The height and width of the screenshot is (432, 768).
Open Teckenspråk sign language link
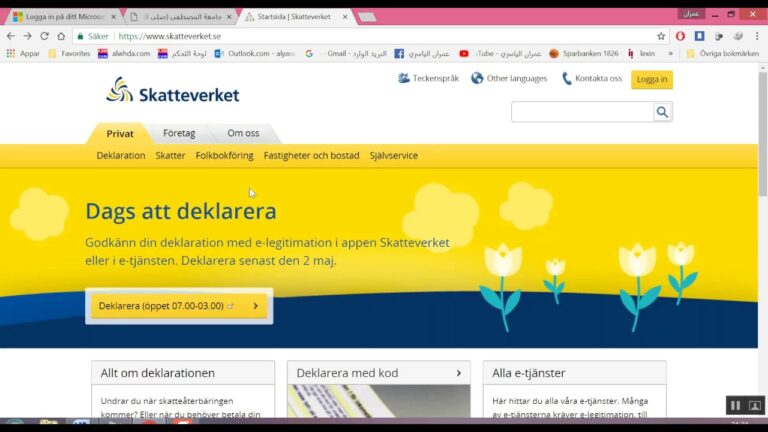click(x=429, y=78)
